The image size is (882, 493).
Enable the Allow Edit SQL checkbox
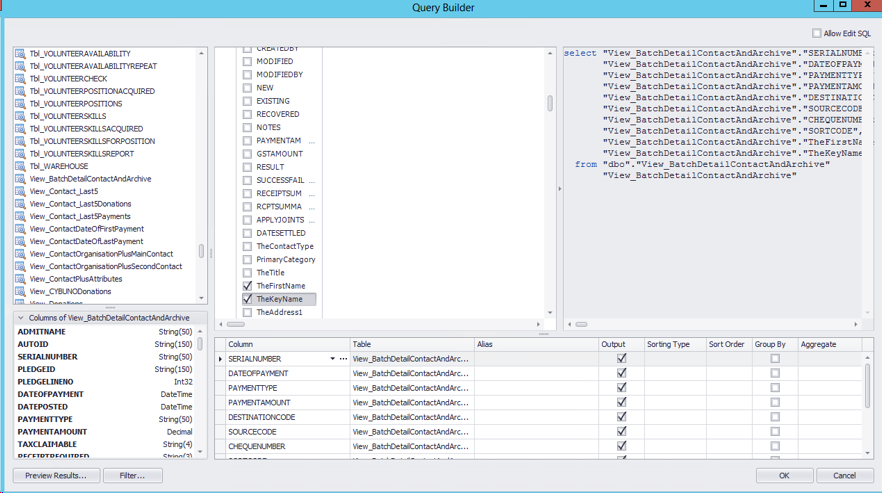pos(817,33)
